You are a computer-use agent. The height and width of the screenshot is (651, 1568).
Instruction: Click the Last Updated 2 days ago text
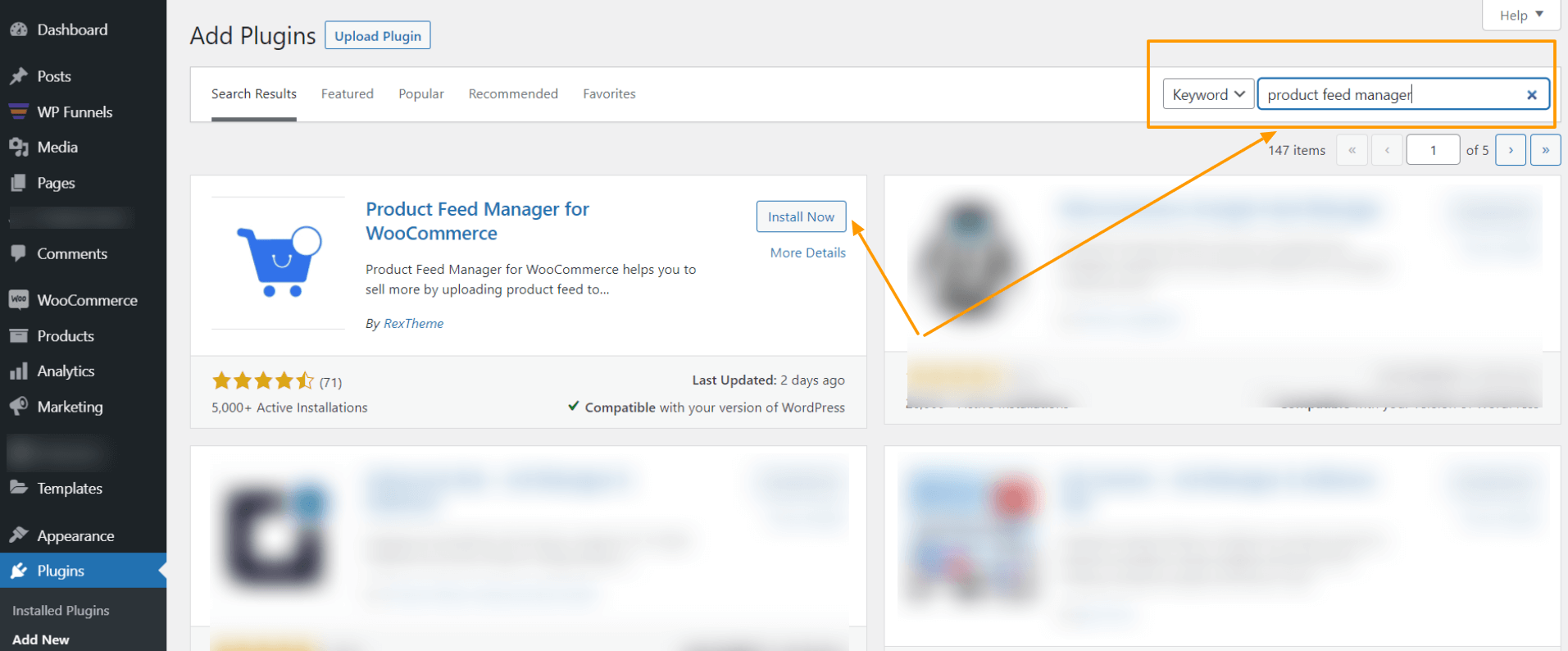tap(768, 380)
